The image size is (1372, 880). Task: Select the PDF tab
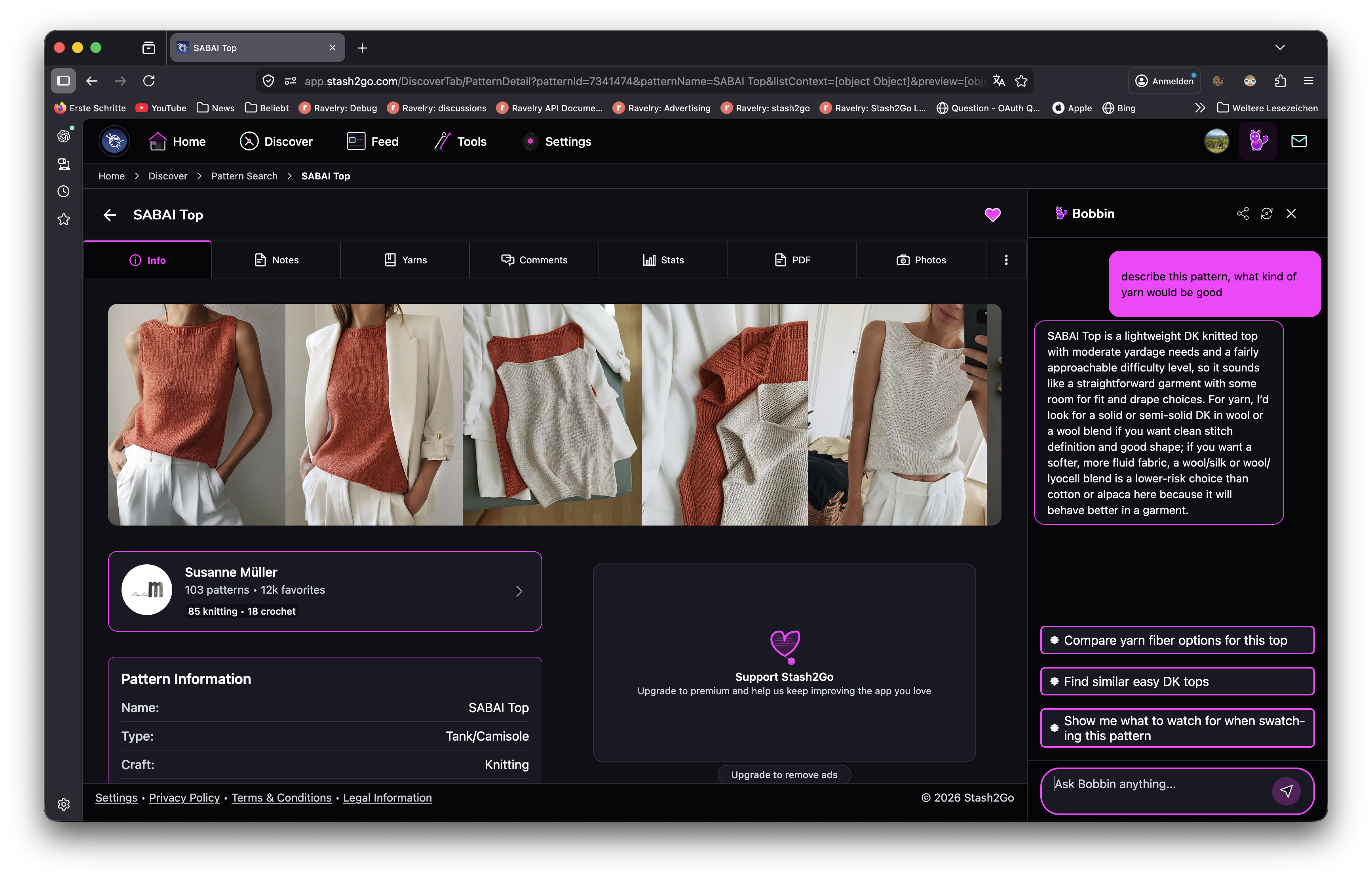click(x=792, y=260)
